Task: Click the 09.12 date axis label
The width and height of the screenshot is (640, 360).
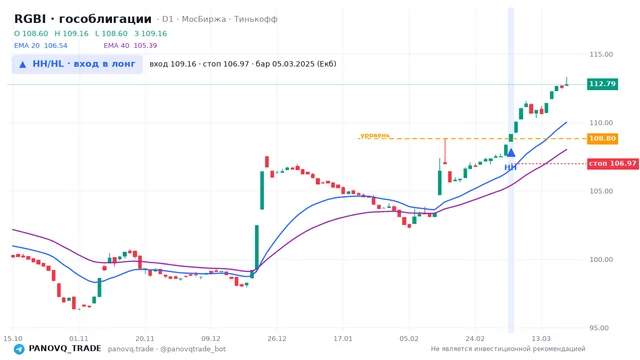Action: click(211, 338)
